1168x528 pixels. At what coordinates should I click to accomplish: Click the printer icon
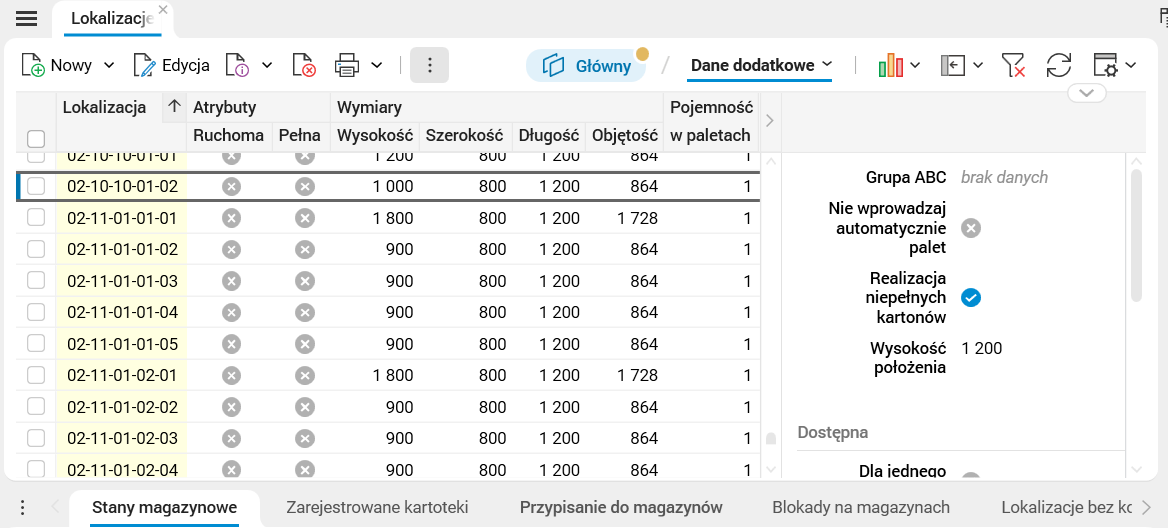click(x=347, y=66)
